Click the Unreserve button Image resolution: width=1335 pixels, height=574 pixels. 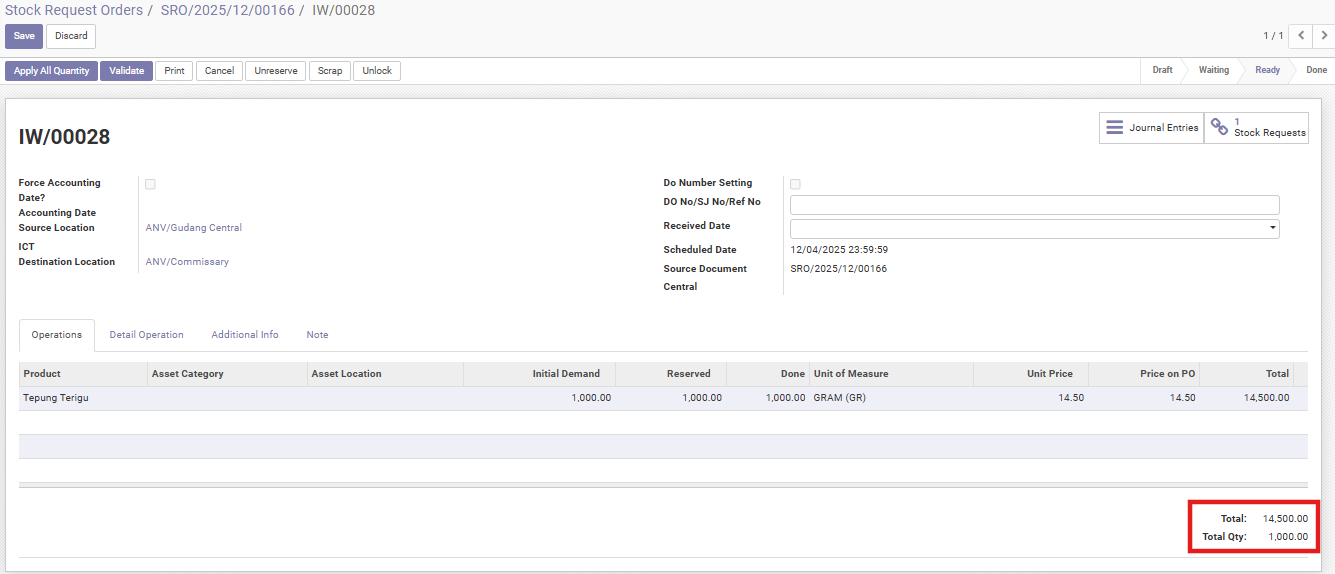pyautogui.click(x=276, y=71)
